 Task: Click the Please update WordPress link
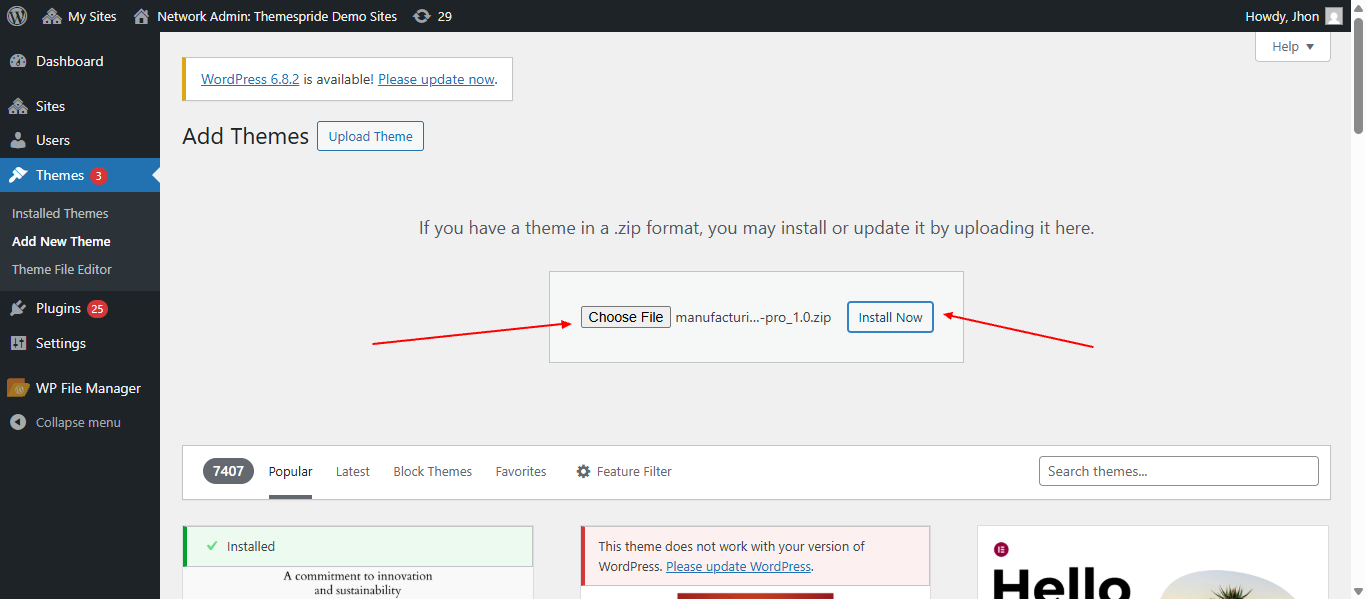738,566
